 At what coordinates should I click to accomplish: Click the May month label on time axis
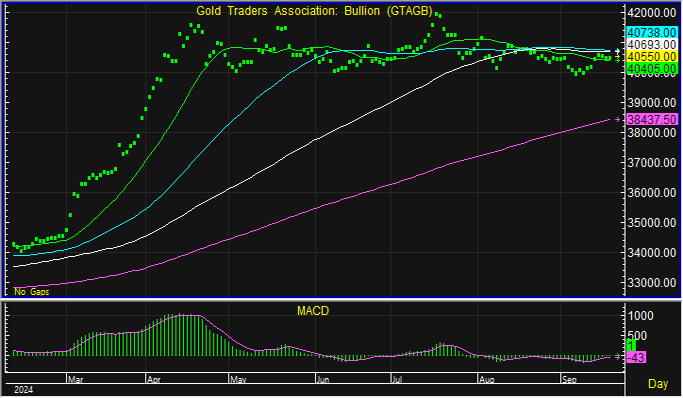(238, 379)
